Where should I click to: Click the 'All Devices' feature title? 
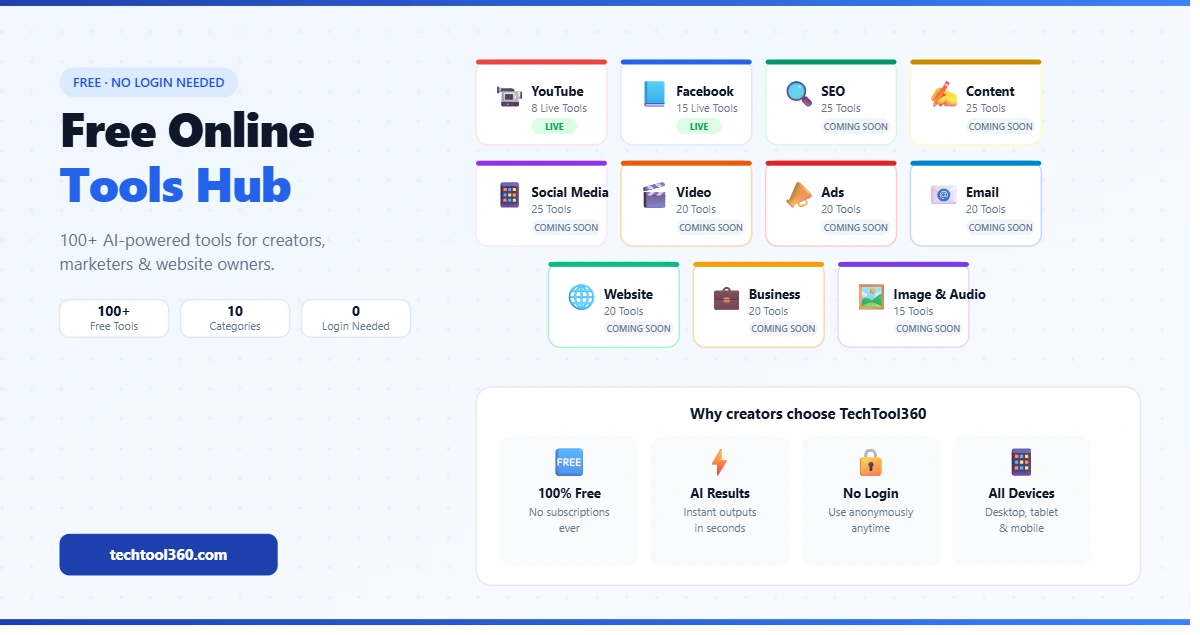[x=1021, y=493]
